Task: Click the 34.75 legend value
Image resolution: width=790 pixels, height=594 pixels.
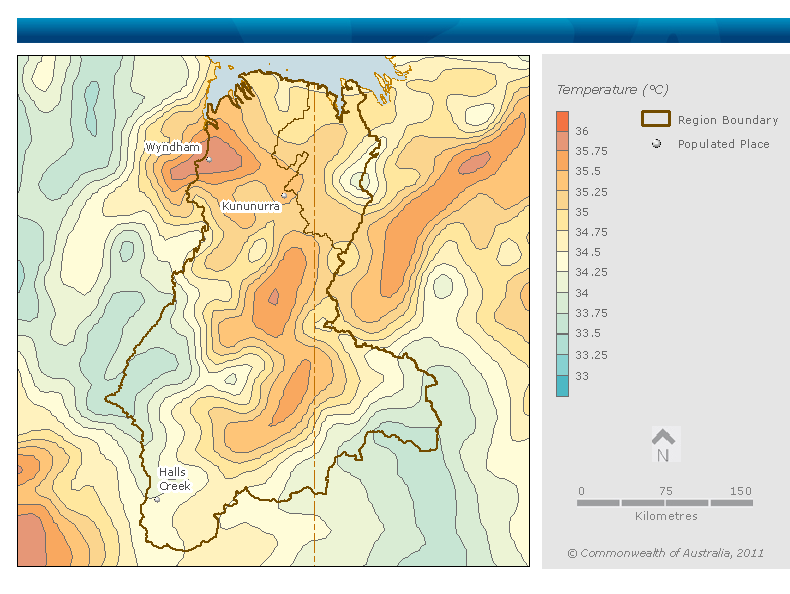Action: point(591,232)
